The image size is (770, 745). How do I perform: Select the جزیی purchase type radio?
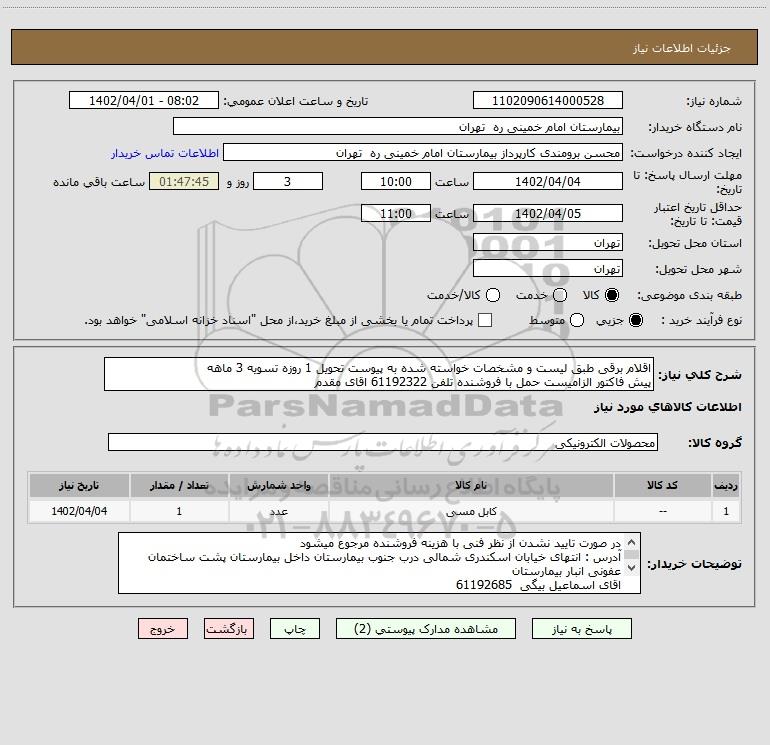635,320
